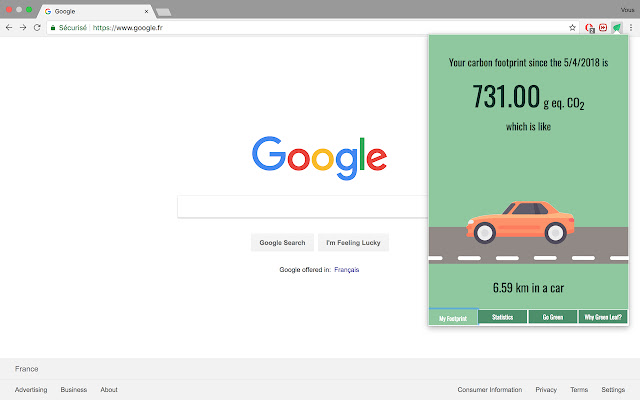This screenshot has height=400, width=640.
Task: Go forward with the browser forward arrow
Action: click(x=23, y=27)
